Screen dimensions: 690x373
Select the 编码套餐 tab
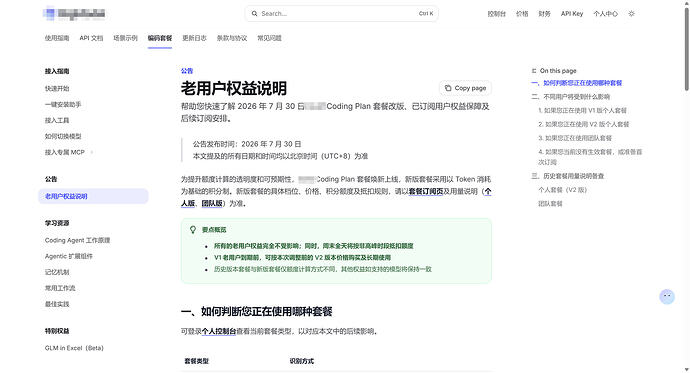tap(160, 38)
